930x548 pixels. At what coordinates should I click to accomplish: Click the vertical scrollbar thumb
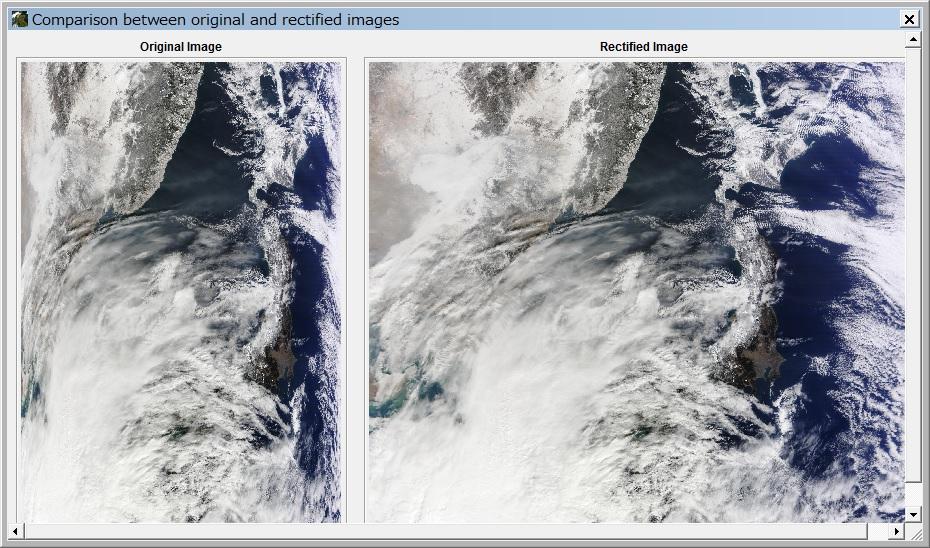(x=913, y=265)
